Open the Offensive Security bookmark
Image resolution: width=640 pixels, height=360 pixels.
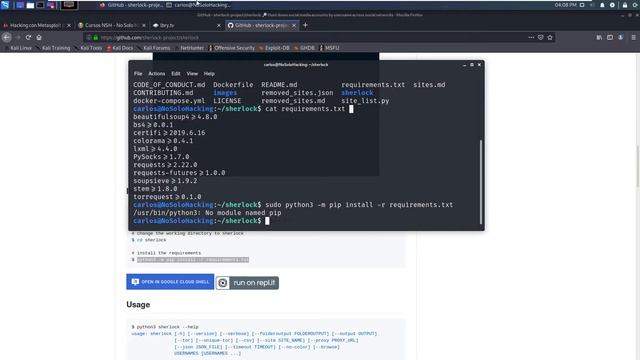(232, 48)
